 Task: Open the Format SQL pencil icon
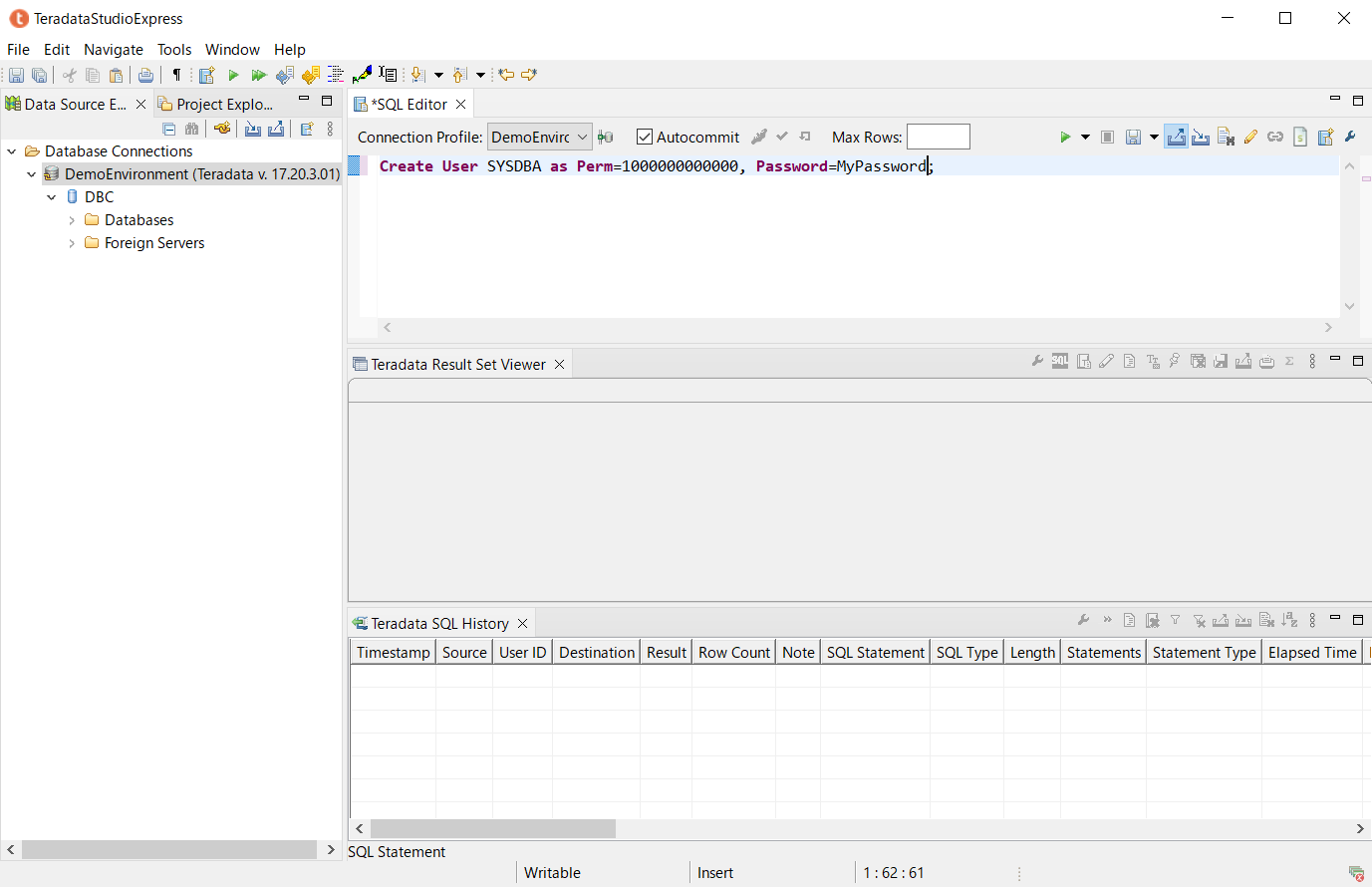[x=1250, y=137]
